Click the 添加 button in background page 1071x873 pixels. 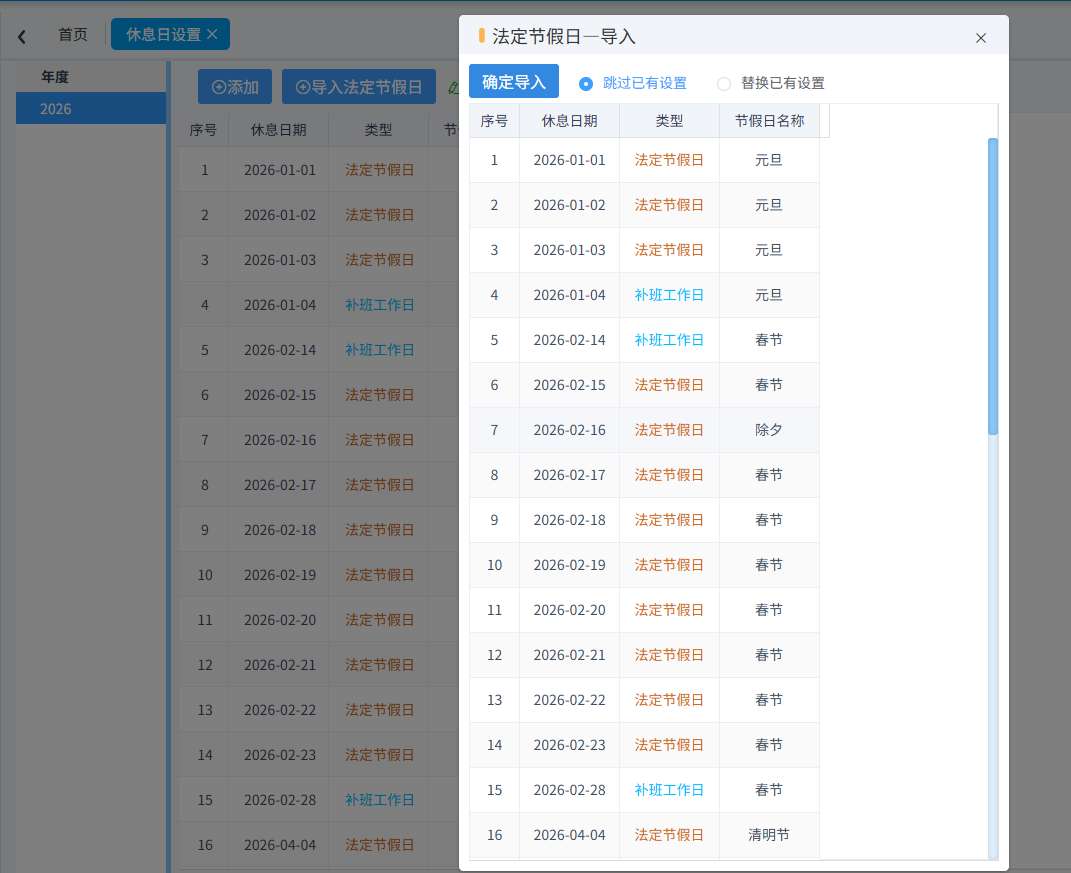point(235,87)
